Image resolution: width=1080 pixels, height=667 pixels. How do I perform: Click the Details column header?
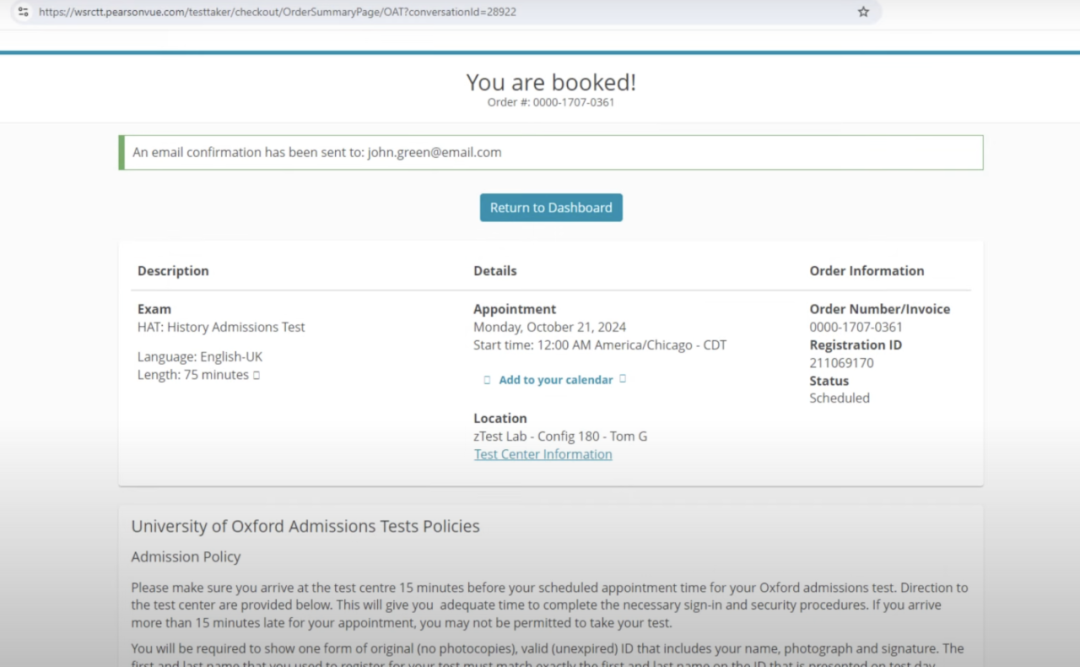(x=495, y=271)
